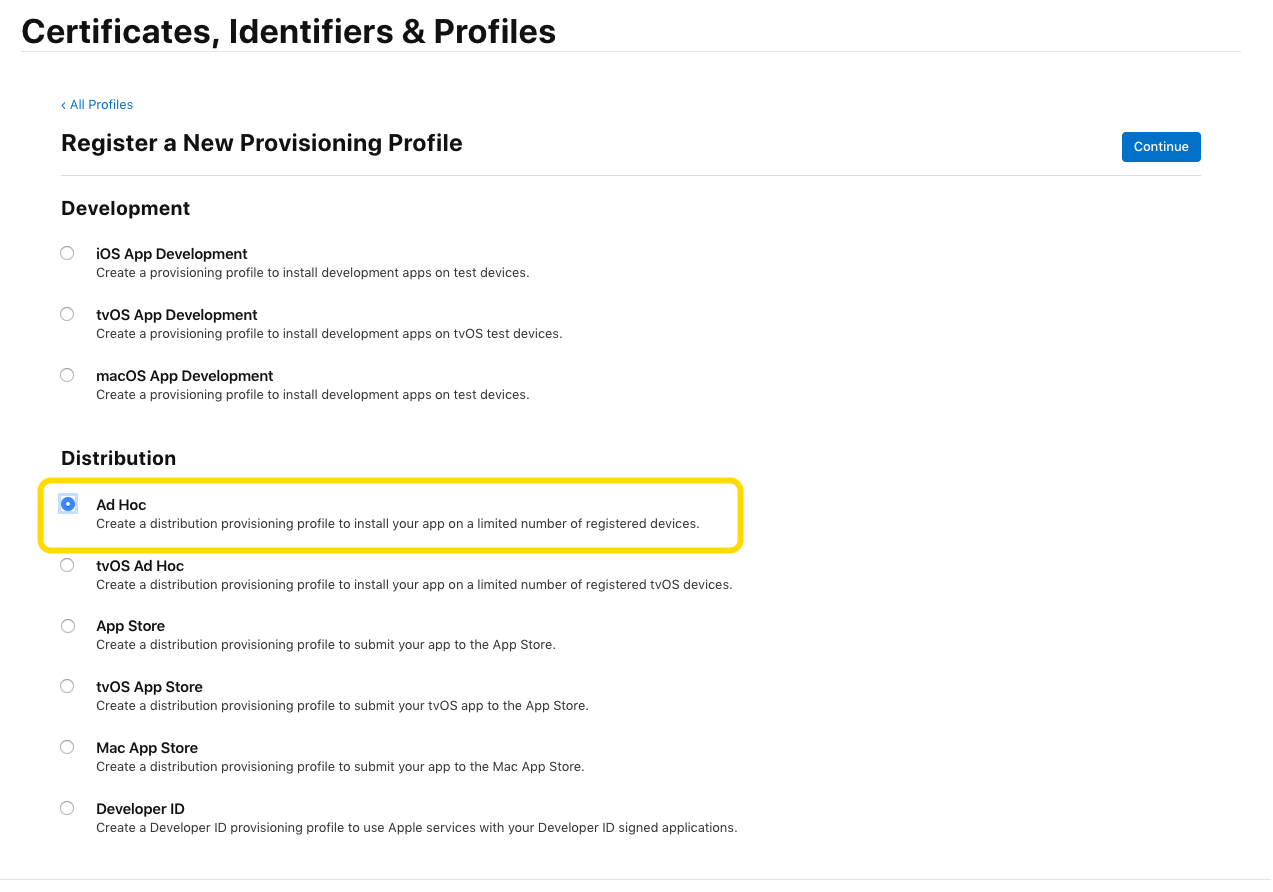Image resolution: width=1273 pixels, height=892 pixels.
Task: Click the Developer ID description text
Action: click(416, 827)
